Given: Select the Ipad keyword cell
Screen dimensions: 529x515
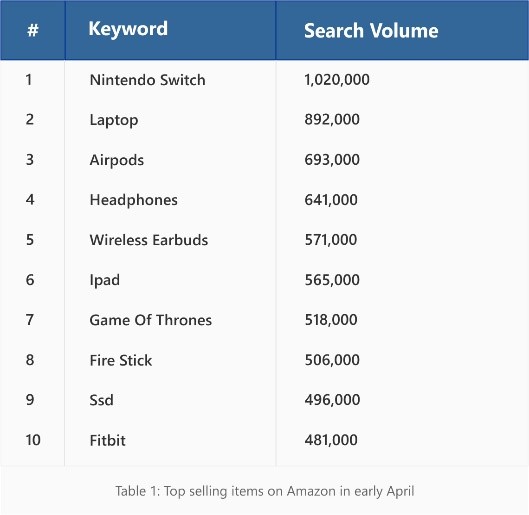Looking at the screenshot, I should point(105,280).
